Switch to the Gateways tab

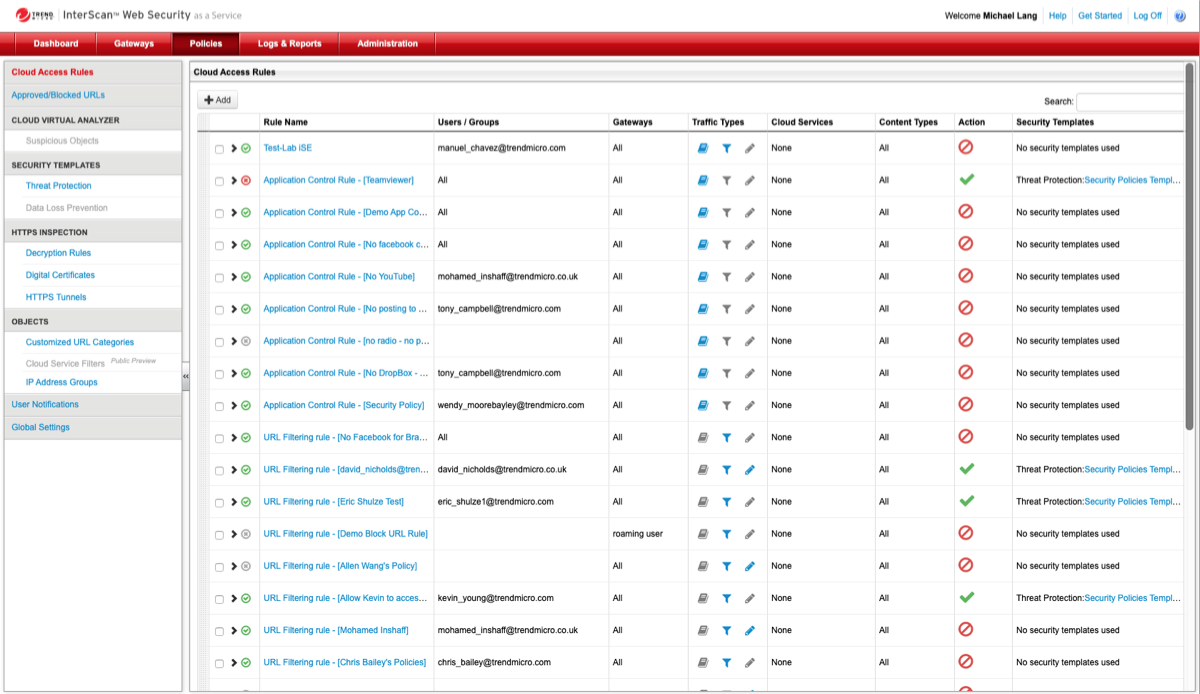(x=134, y=43)
